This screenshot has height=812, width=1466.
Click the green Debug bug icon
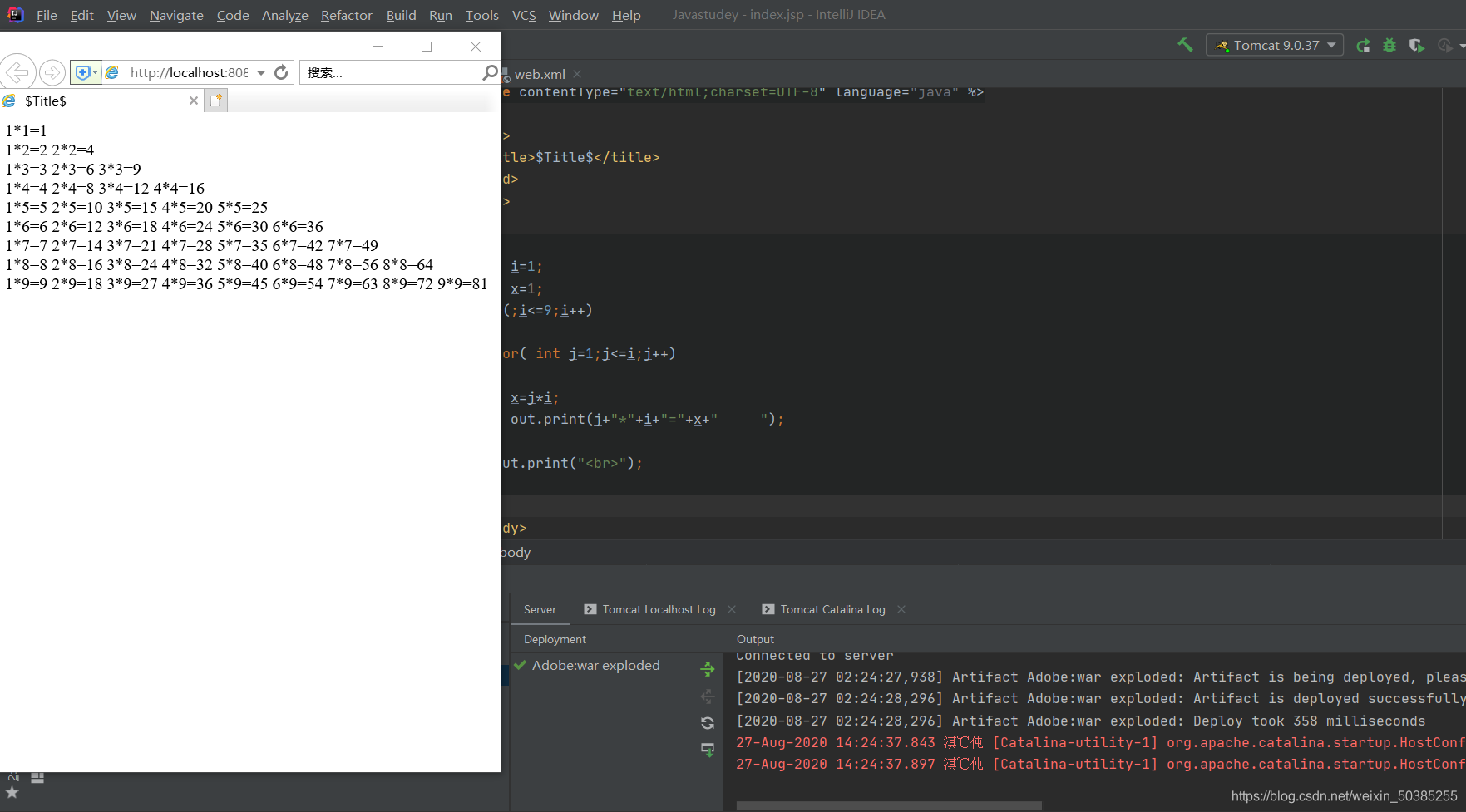[x=1389, y=46]
